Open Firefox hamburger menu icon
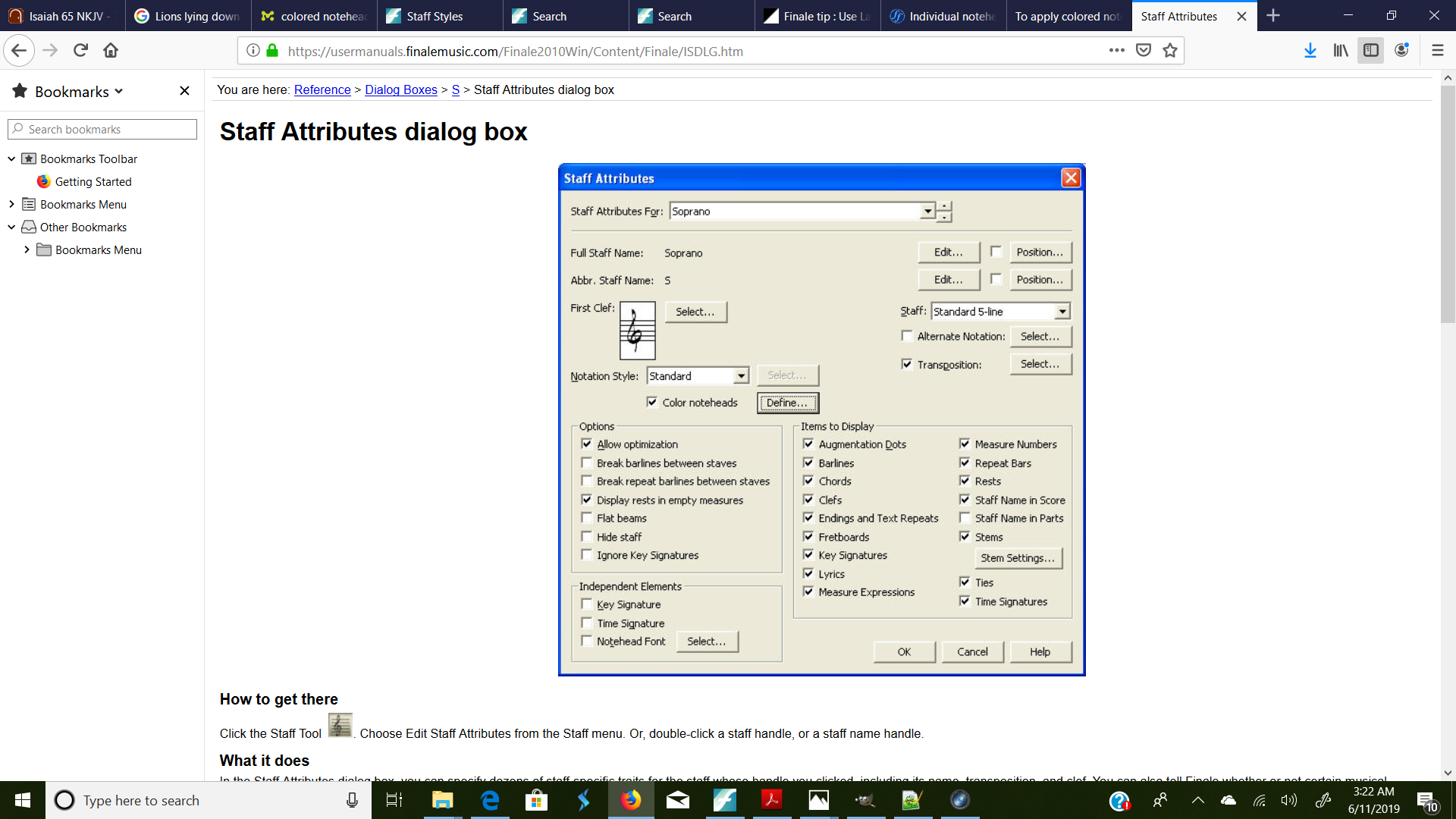This screenshot has width=1456, height=819. click(x=1437, y=51)
